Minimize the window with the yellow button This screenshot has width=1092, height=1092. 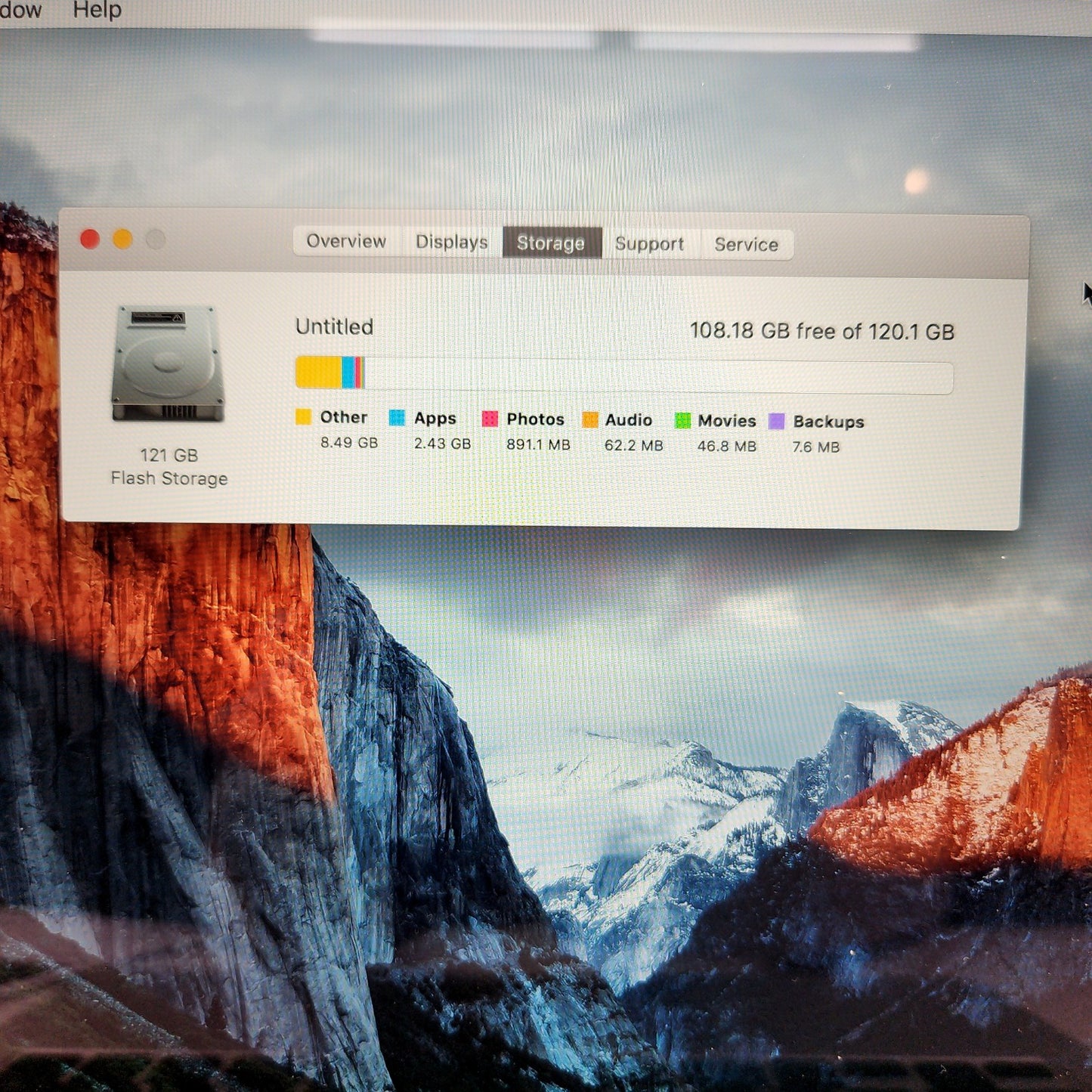[122, 240]
